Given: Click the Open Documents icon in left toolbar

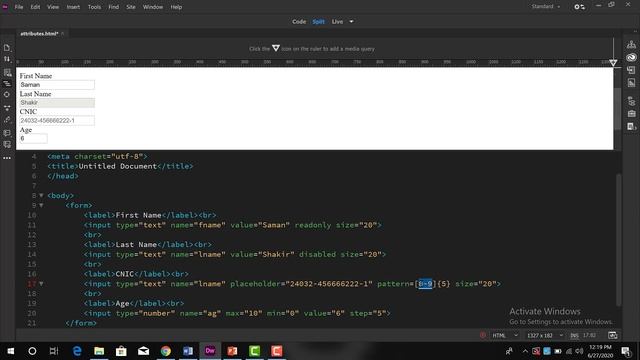Looking at the screenshot, I should (7, 48).
